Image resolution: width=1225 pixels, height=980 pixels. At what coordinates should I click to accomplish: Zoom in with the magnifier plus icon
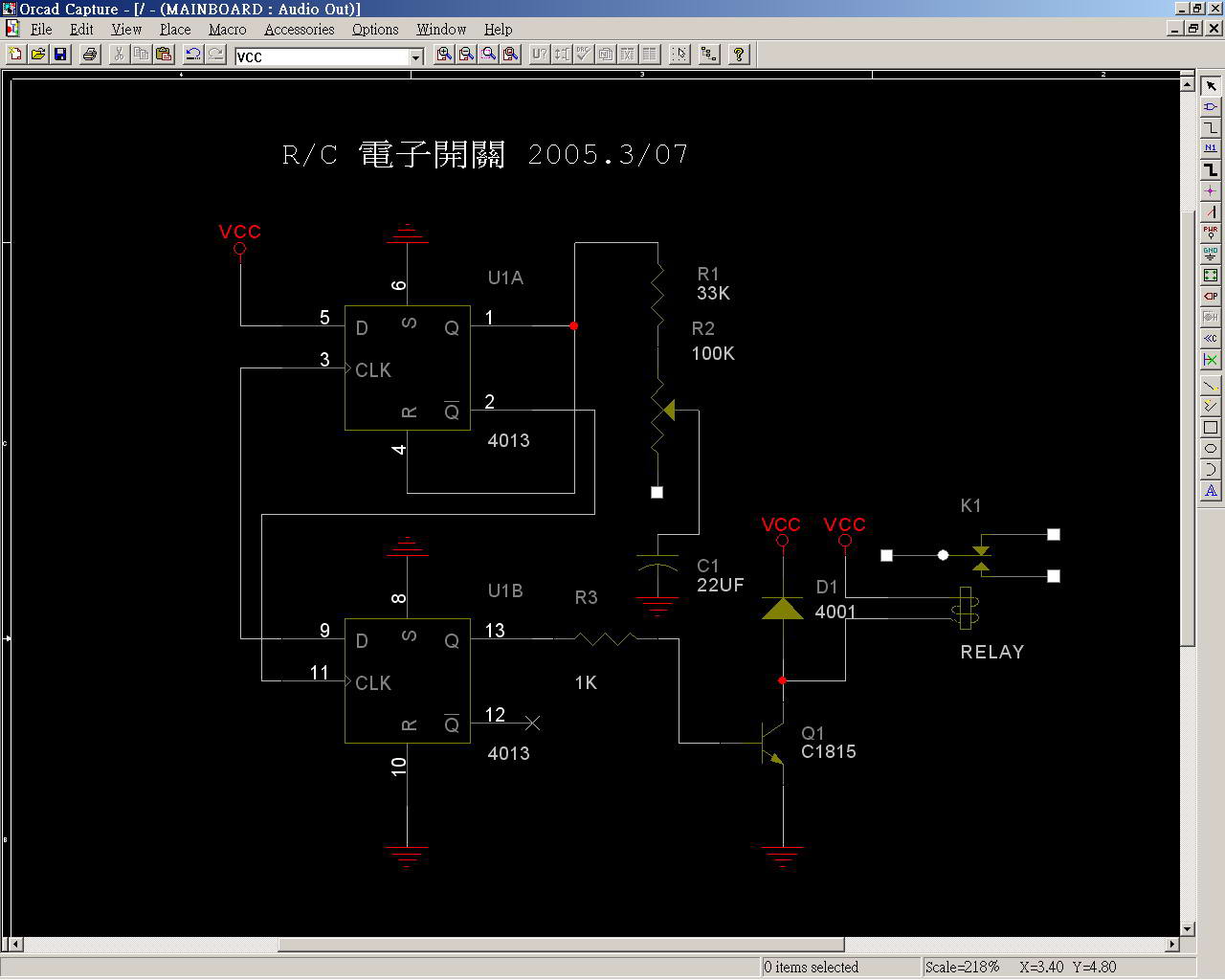[444, 55]
